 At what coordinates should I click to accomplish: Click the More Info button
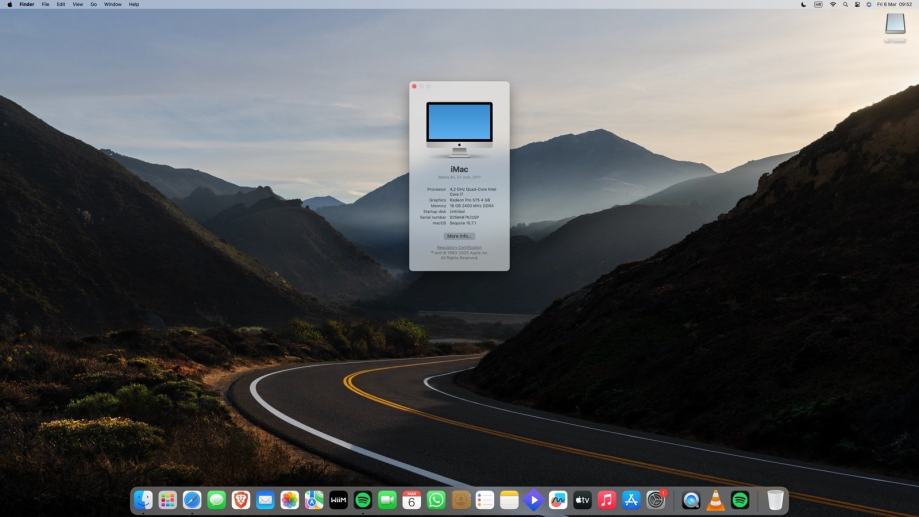[459, 236]
